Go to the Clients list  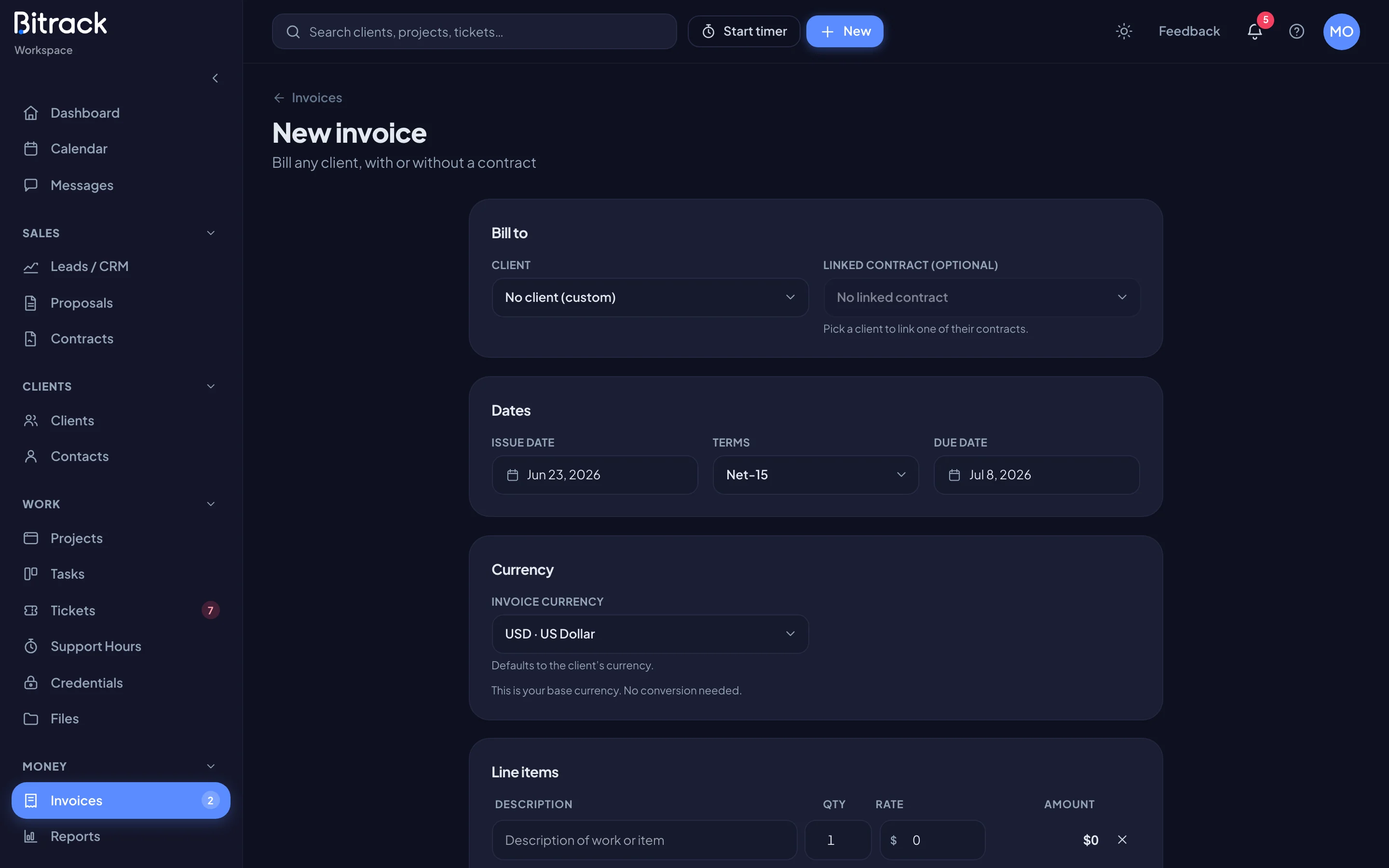(x=121, y=420)
